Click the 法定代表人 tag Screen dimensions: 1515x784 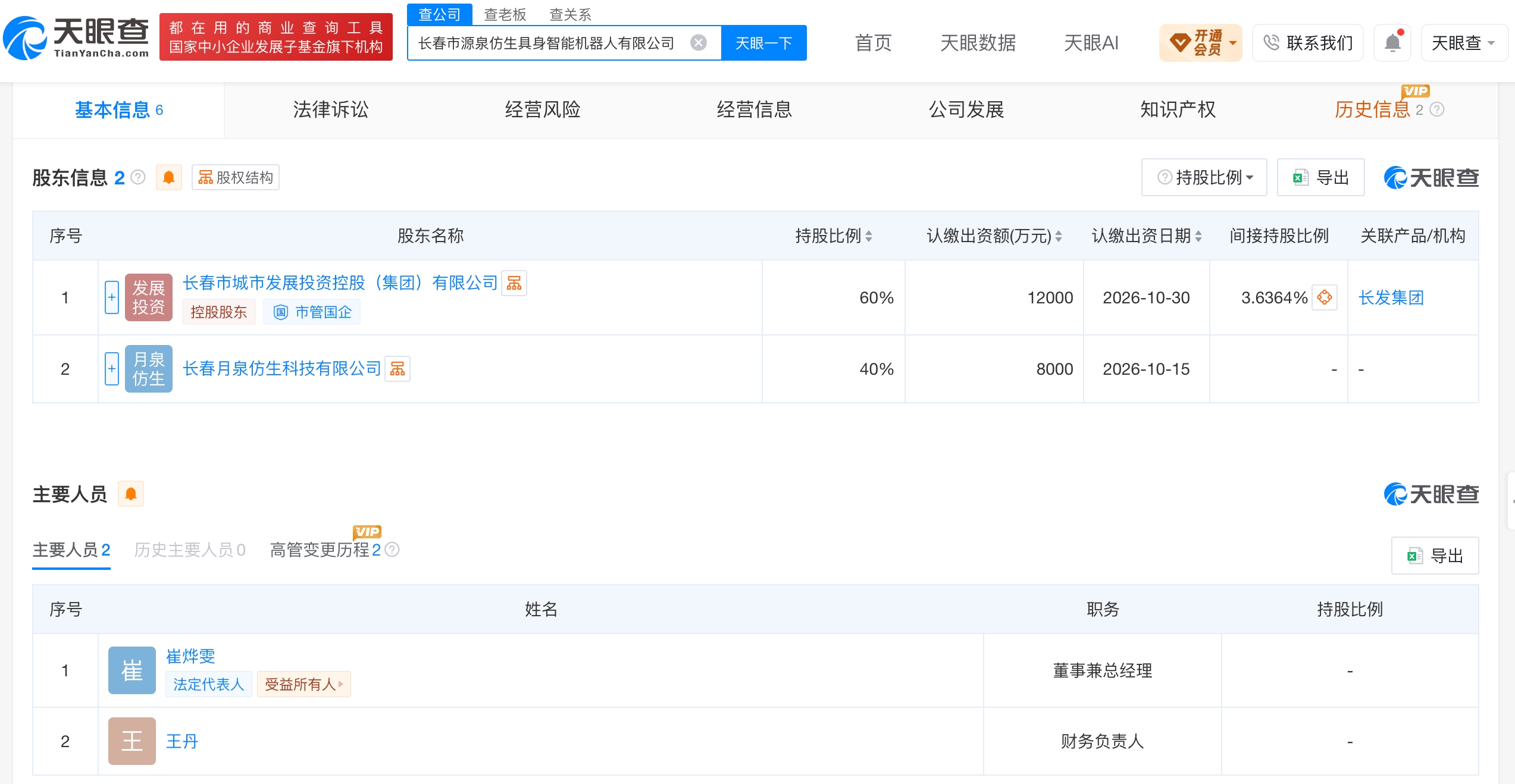coord(209,684)
